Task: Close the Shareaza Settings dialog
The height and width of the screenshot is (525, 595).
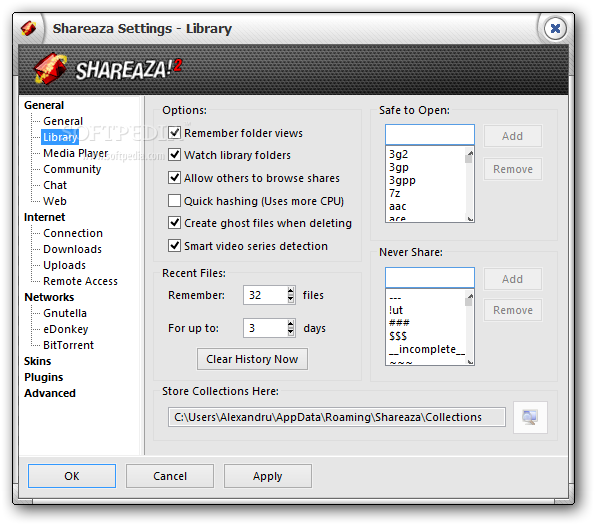Action: pos(555,28)
